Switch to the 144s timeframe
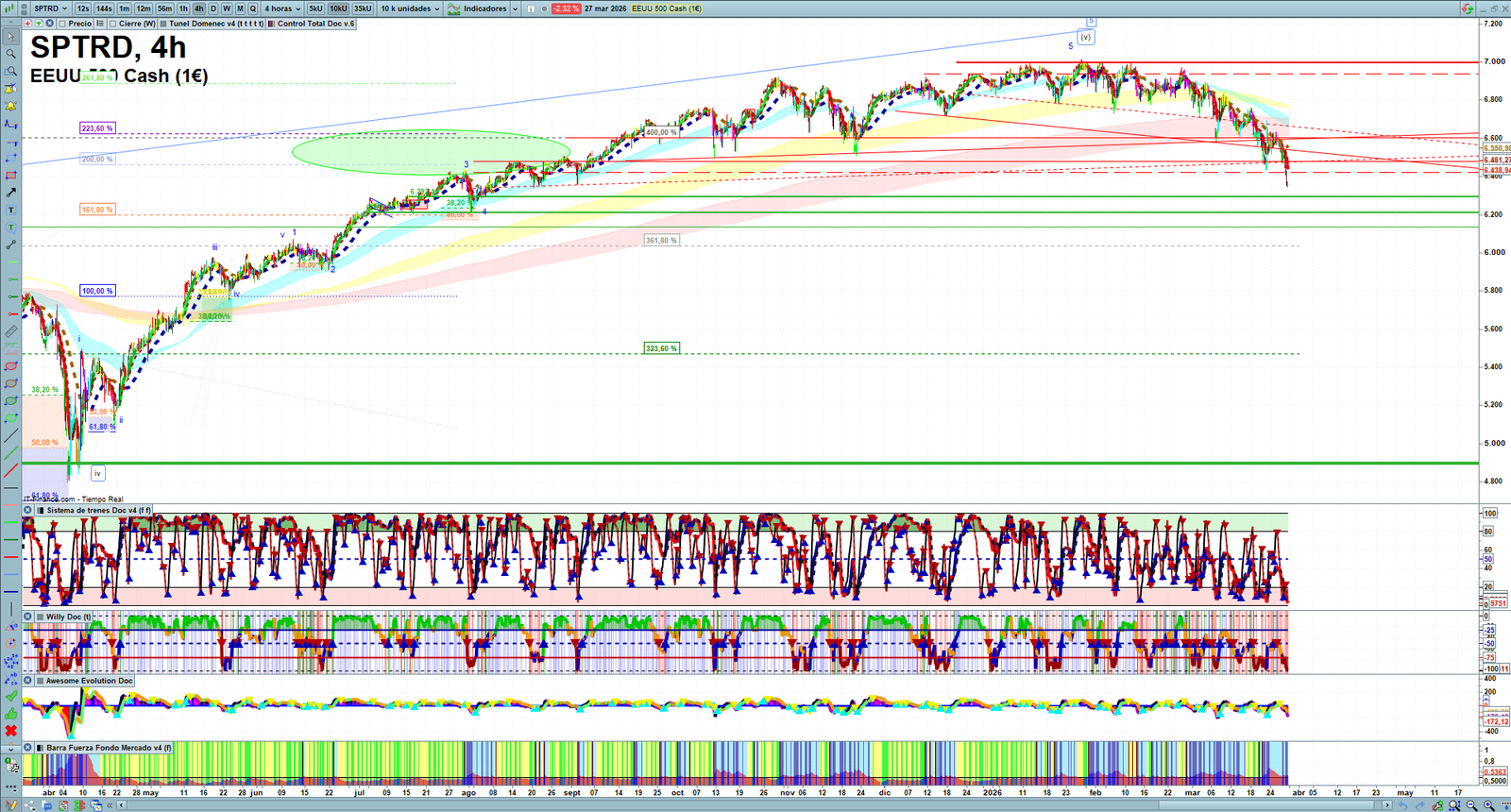 [x=104, y=8]
